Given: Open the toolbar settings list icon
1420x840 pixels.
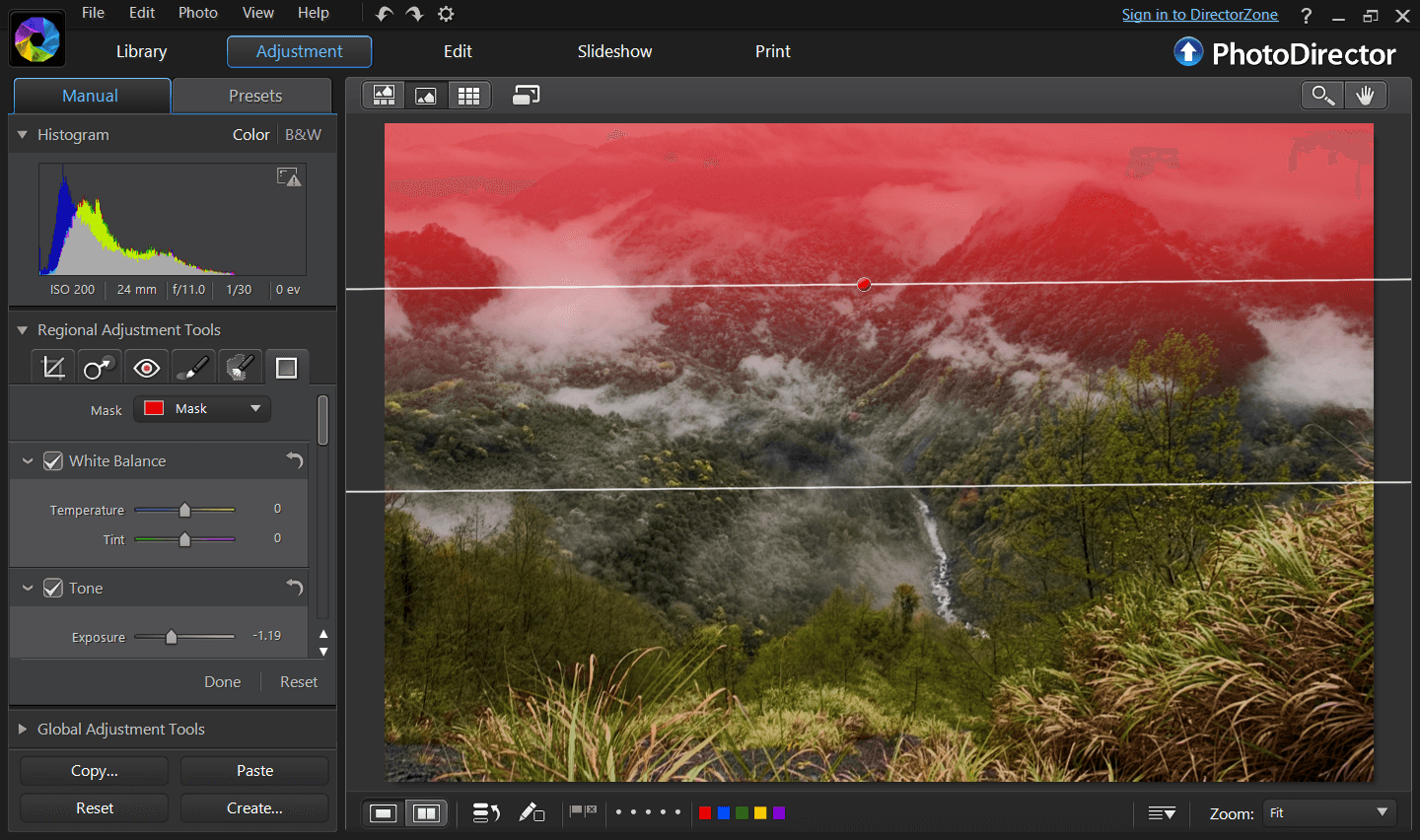Looking at the screenshot, I should coord(1162,813).
